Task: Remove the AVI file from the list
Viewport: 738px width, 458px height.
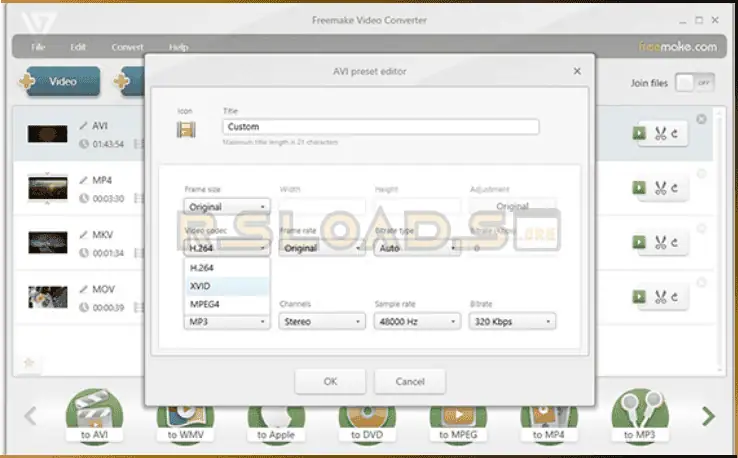Action: click(701, 119)
